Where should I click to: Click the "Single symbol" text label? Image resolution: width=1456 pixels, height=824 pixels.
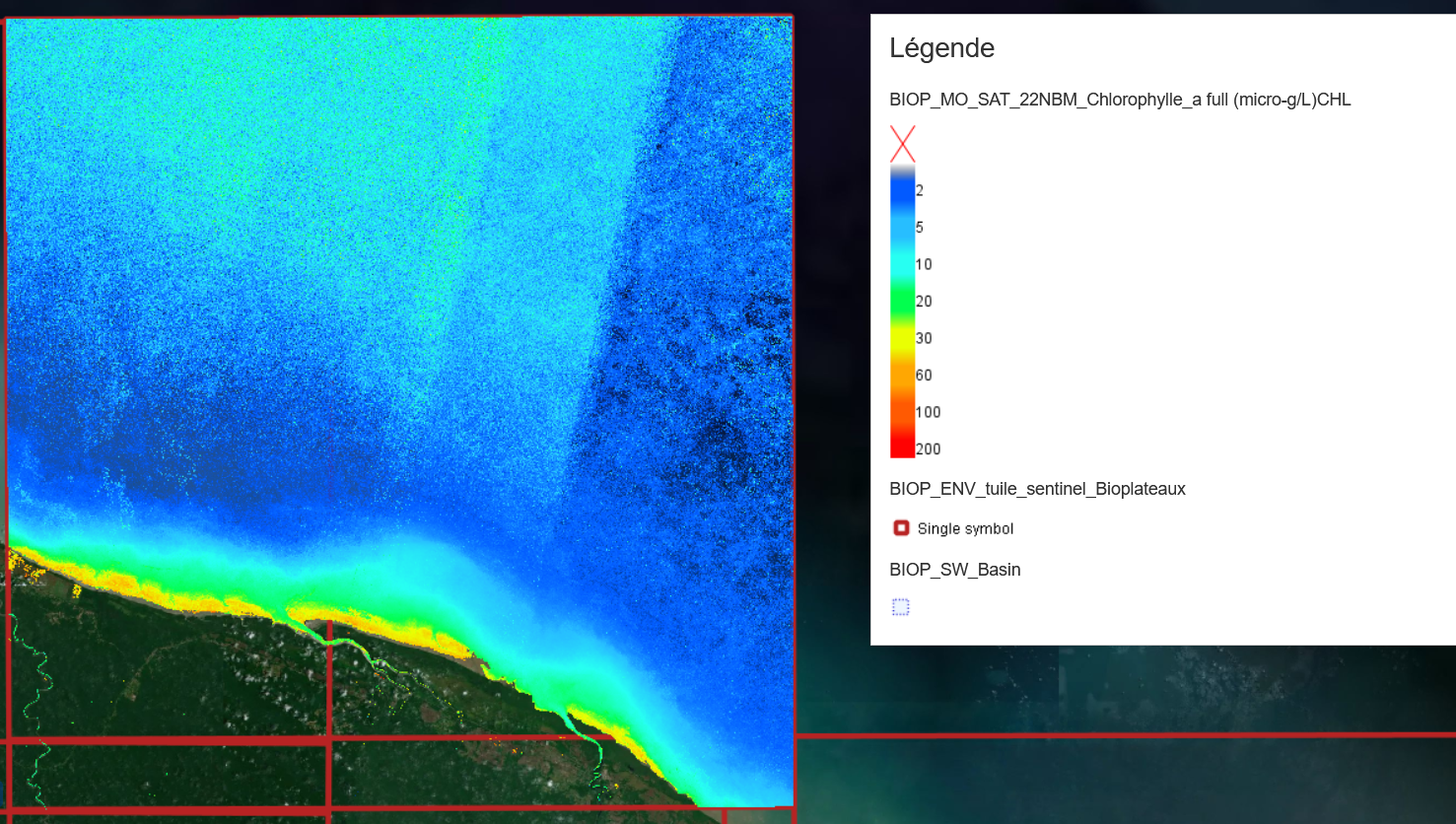click(x=965, y=529)
